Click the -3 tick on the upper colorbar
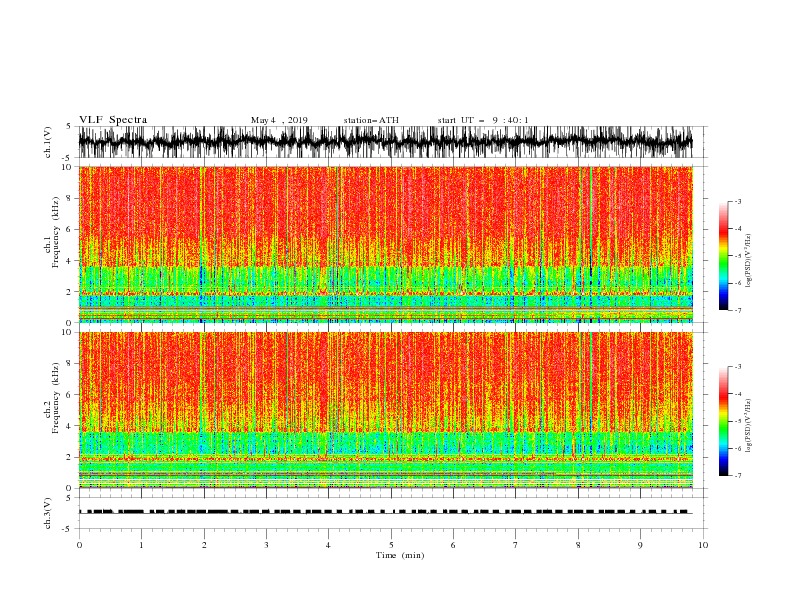Image resolution: width=792 pixels, height=612 pixels. point(738,201)
